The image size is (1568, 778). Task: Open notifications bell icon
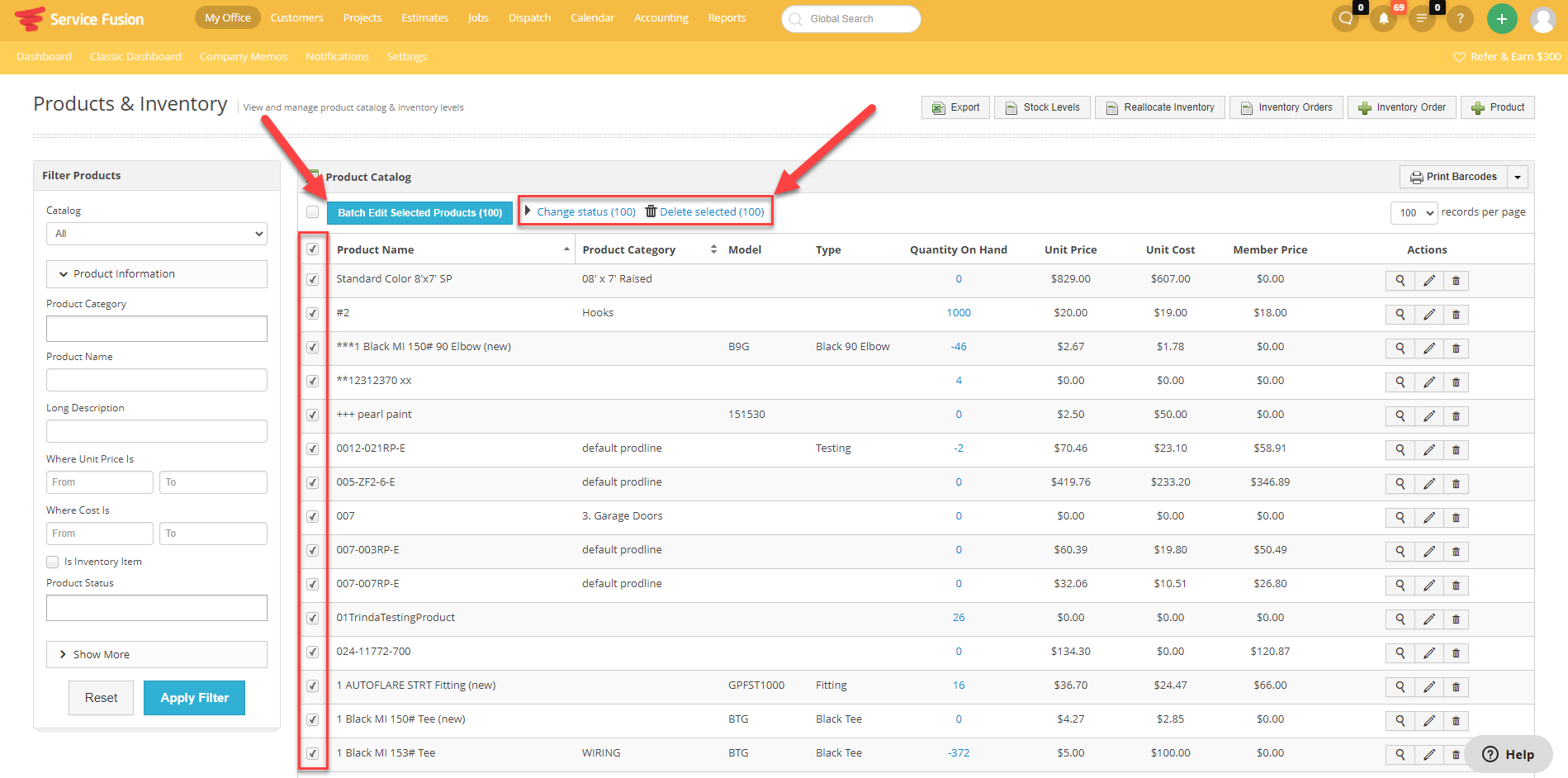coord(1384,18)
